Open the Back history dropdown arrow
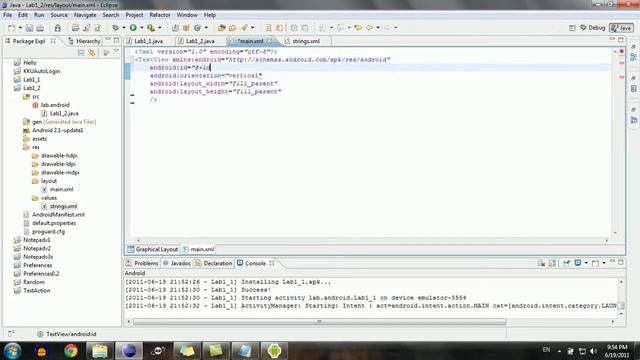This screenshot has width=640, height=360. [x=378, y=28]
